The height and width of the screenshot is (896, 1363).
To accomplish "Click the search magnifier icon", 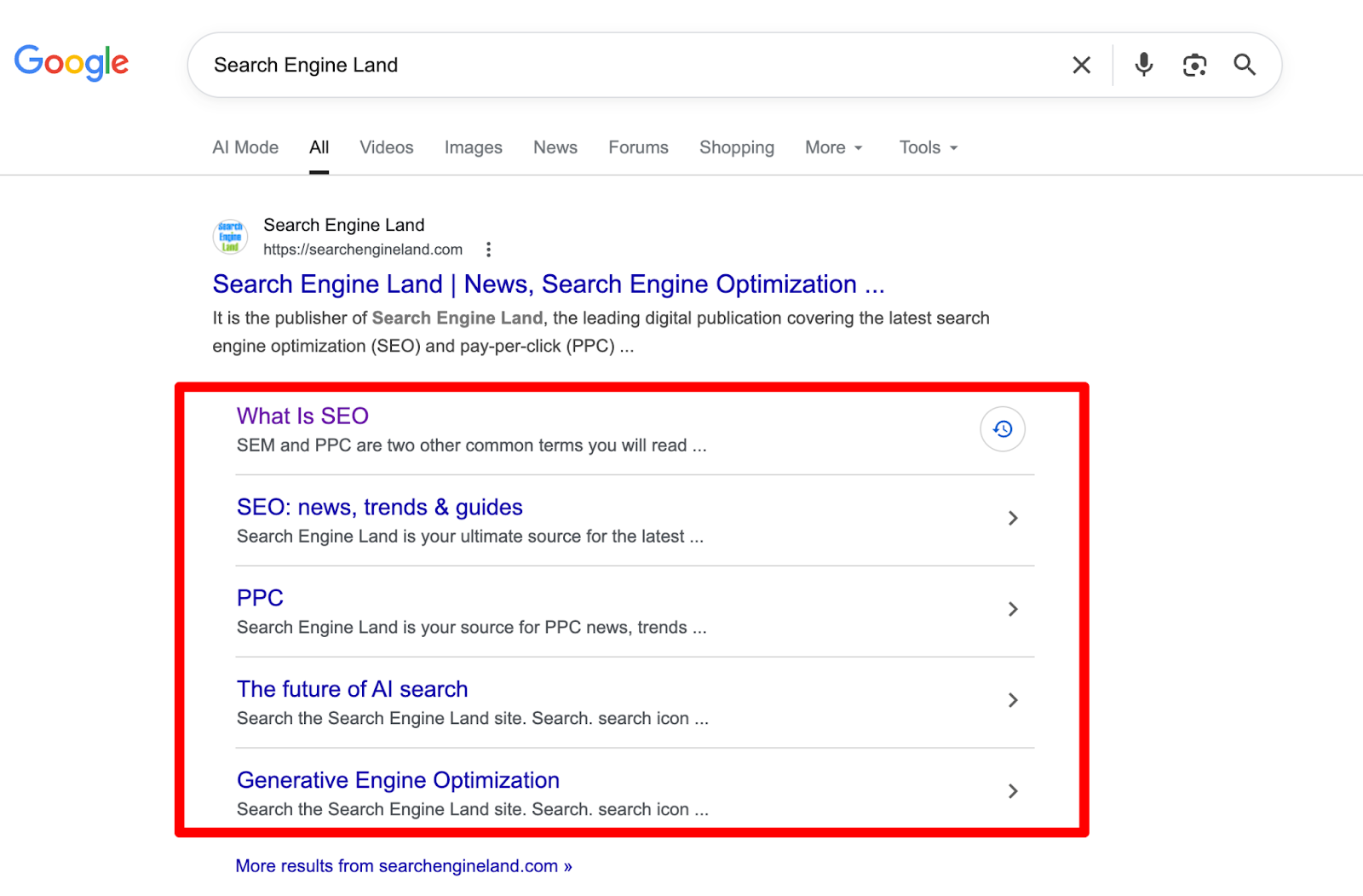I will [x=1245, y=65].
